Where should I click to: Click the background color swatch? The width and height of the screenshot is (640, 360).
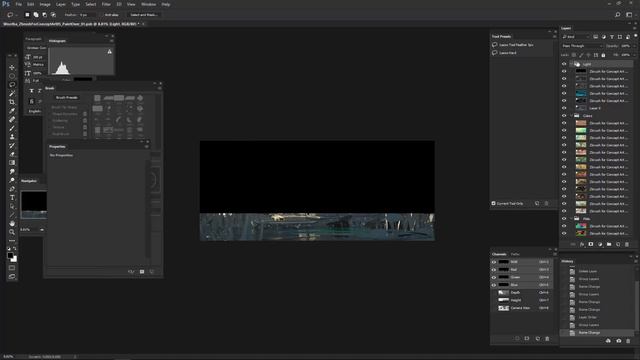14,260
